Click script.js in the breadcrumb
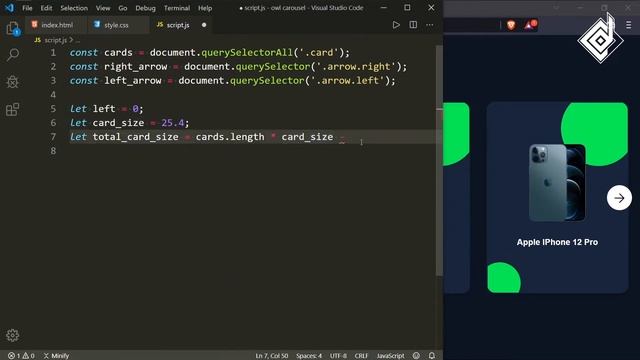640x360 pixels. pyautogui.click(x=55, y=40)
